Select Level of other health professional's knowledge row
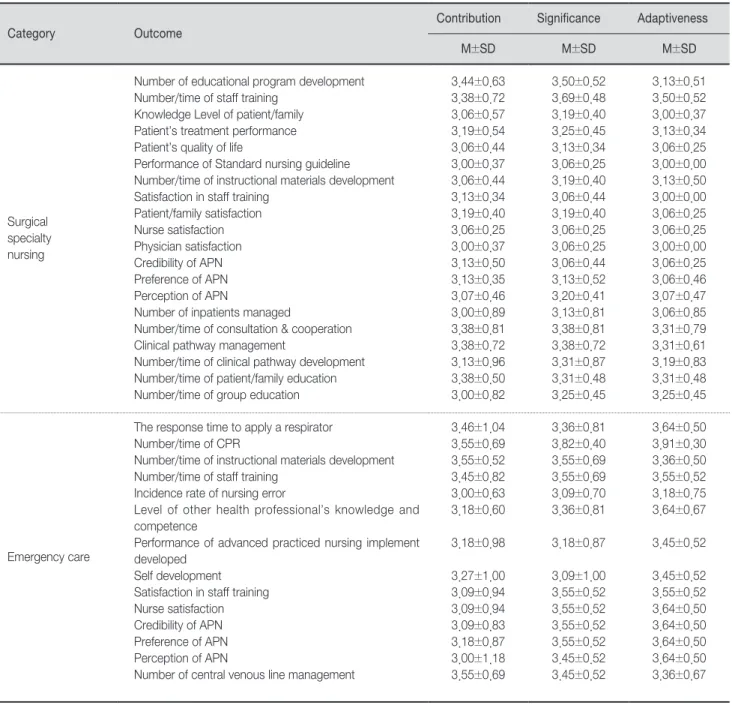 tap(276, 518)
